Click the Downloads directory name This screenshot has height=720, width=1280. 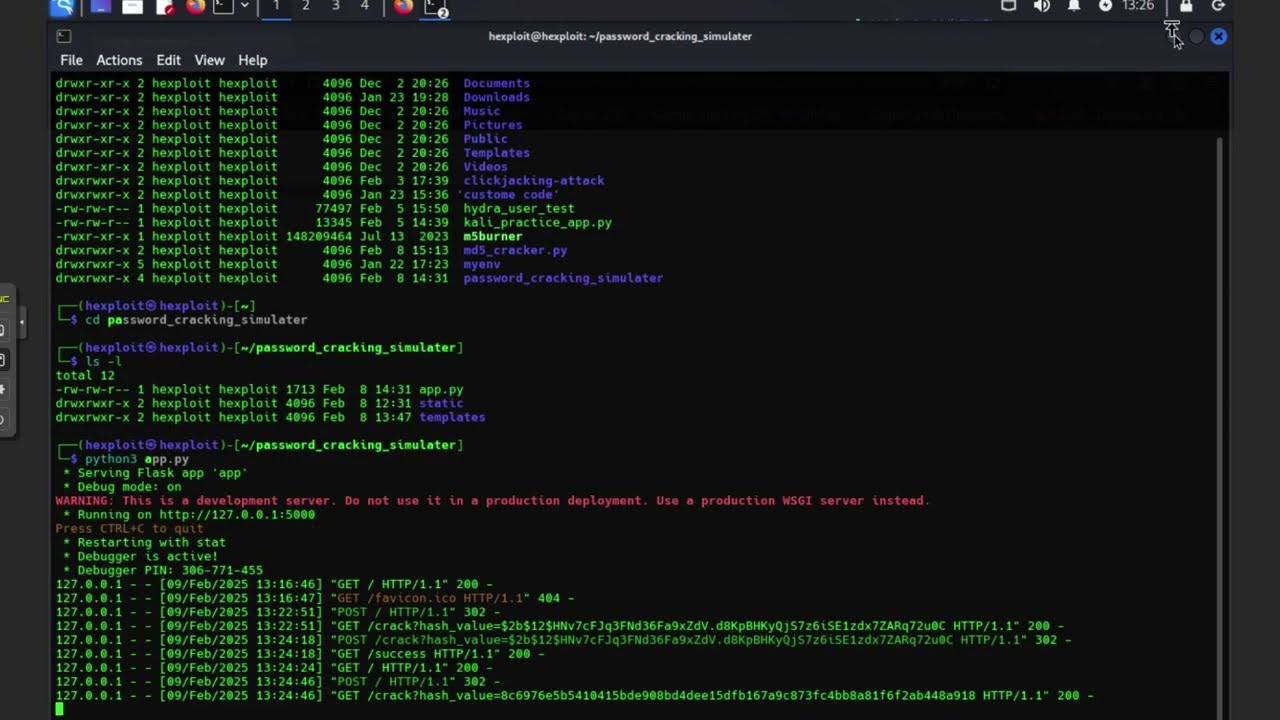point(496,97)
